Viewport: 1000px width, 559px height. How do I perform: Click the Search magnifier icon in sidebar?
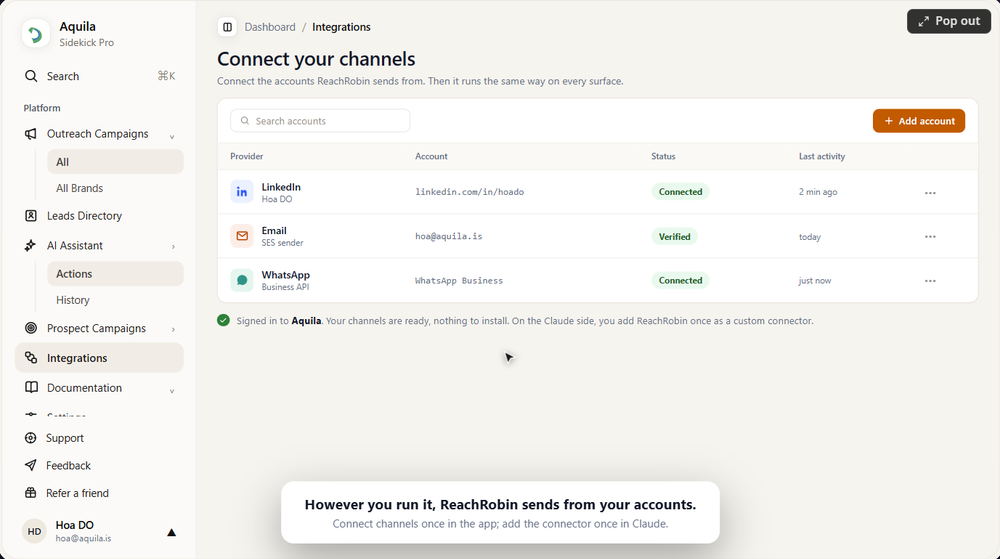click(31, 76)
